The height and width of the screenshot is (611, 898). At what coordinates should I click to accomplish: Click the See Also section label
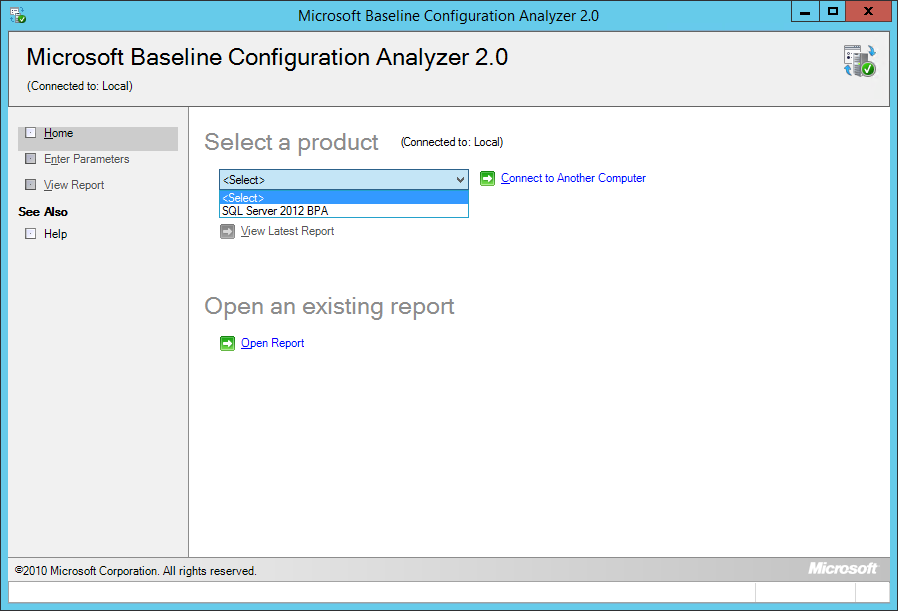(x=43, y=212)
